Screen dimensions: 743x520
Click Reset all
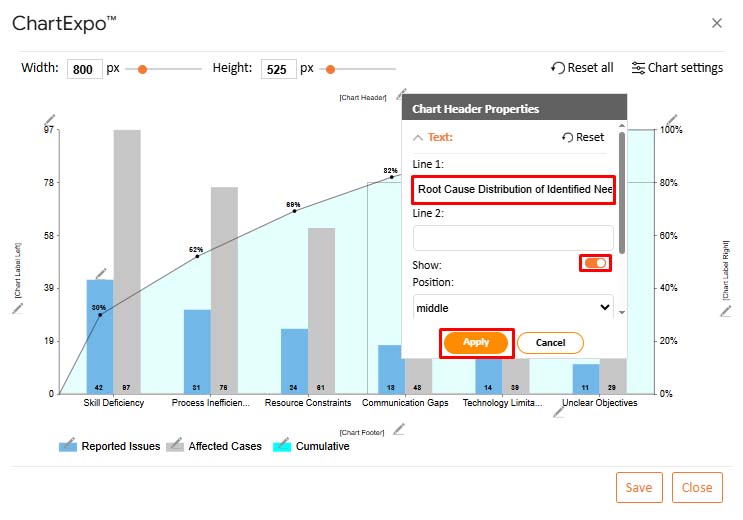582,68
